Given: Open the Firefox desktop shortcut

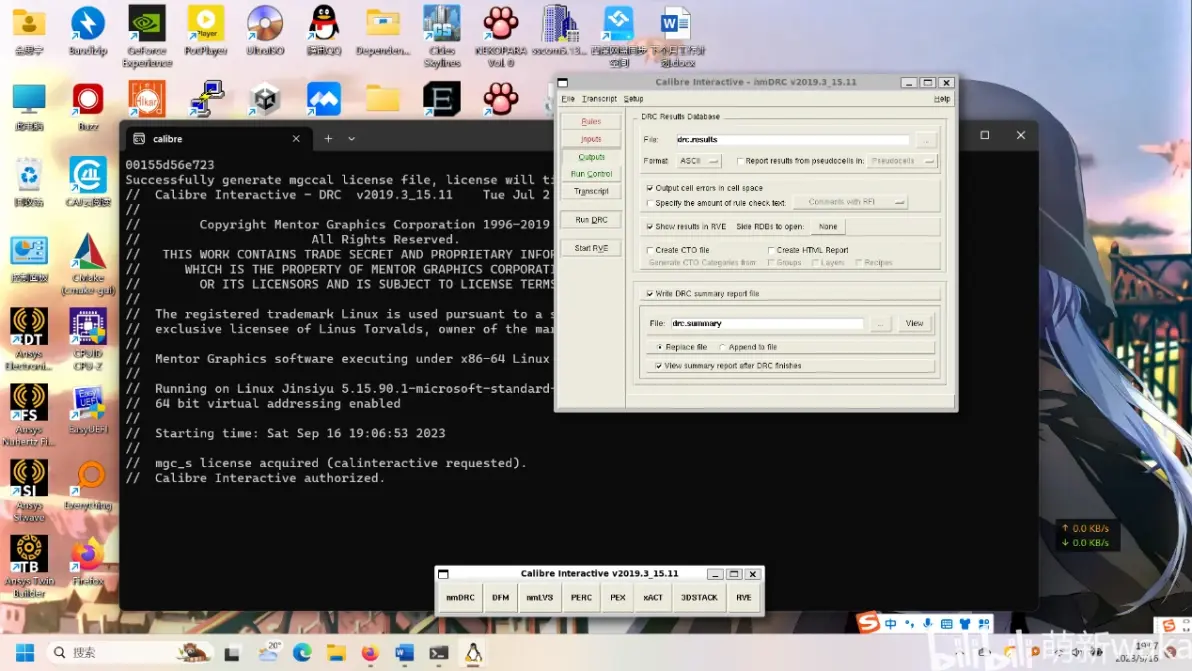Looking at the screenshot, I should tap(87, 562).
